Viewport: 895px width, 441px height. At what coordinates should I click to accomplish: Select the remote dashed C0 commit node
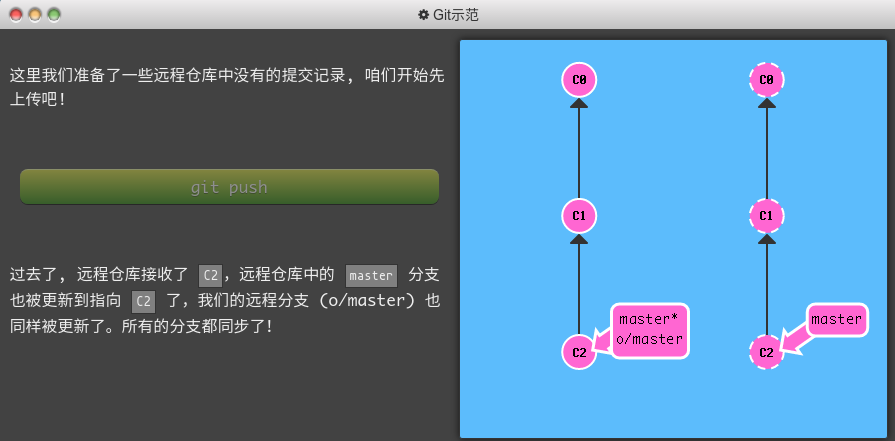[766, 79]
